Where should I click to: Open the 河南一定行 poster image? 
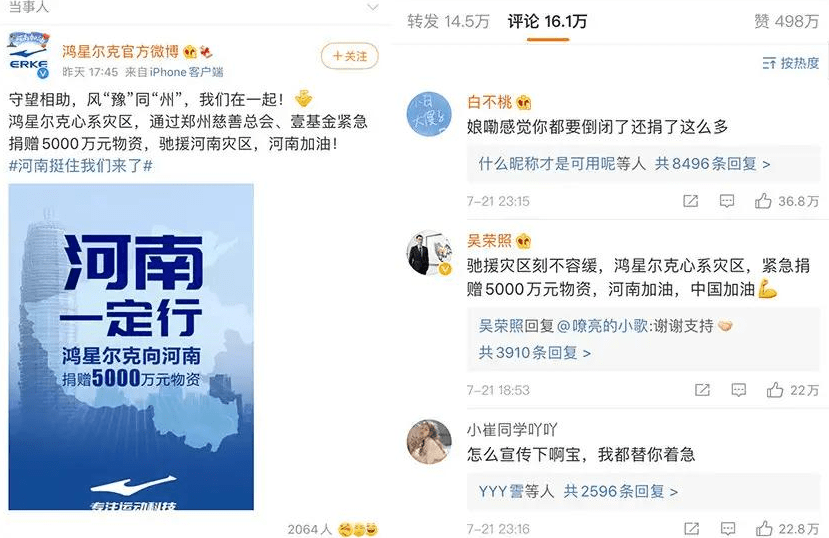click(x=131, y=347)
